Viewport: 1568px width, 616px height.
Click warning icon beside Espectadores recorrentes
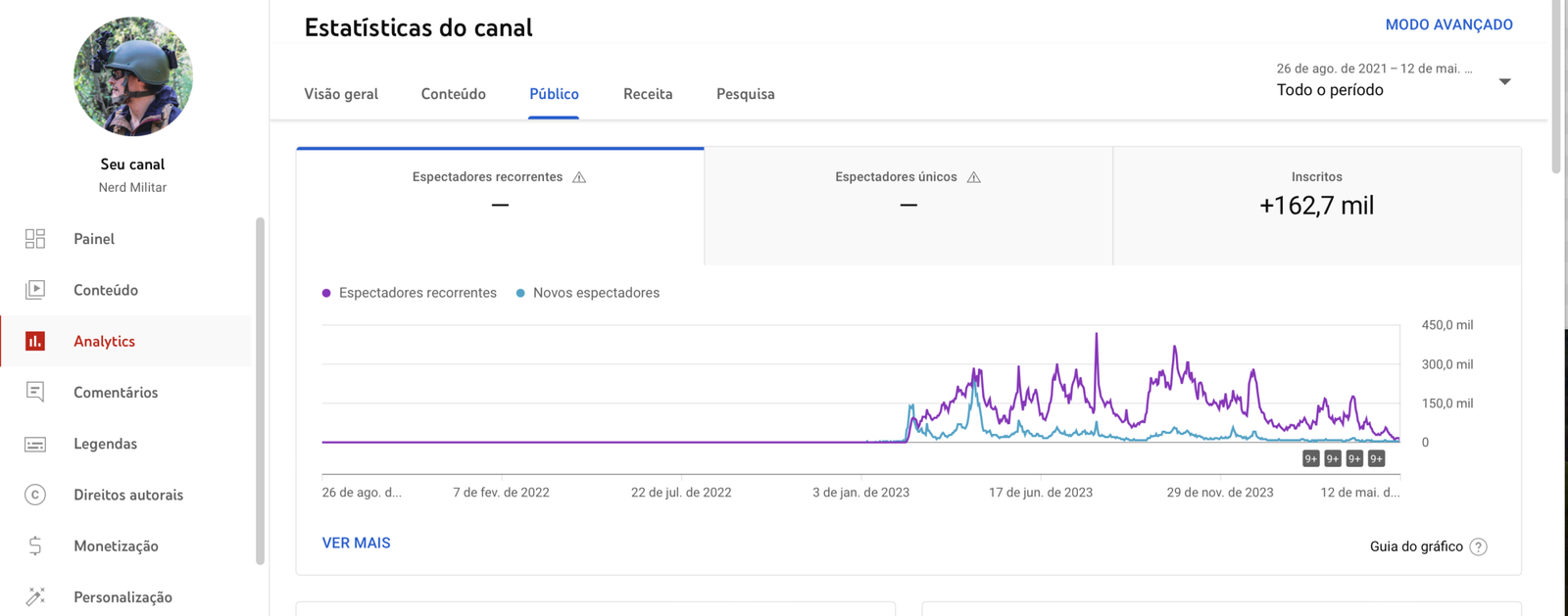tap(579, 177)
